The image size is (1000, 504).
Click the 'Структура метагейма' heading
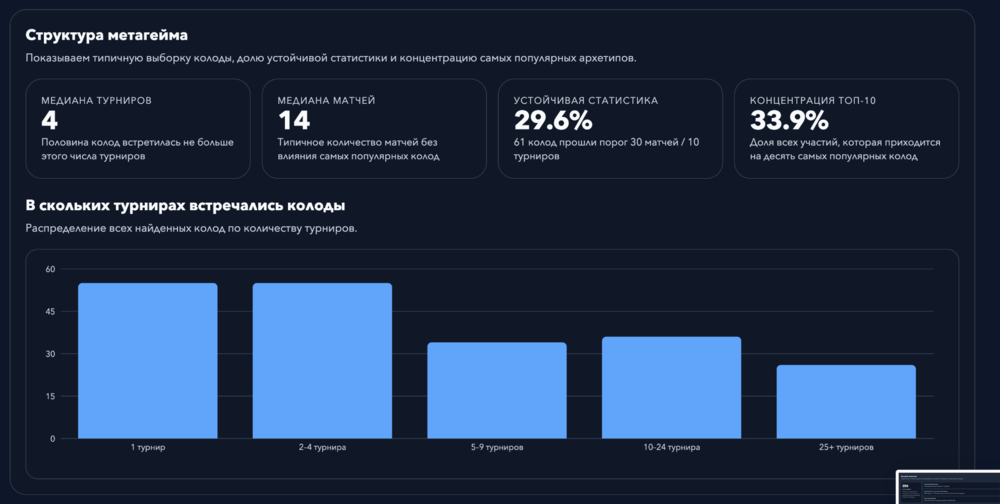107,35
